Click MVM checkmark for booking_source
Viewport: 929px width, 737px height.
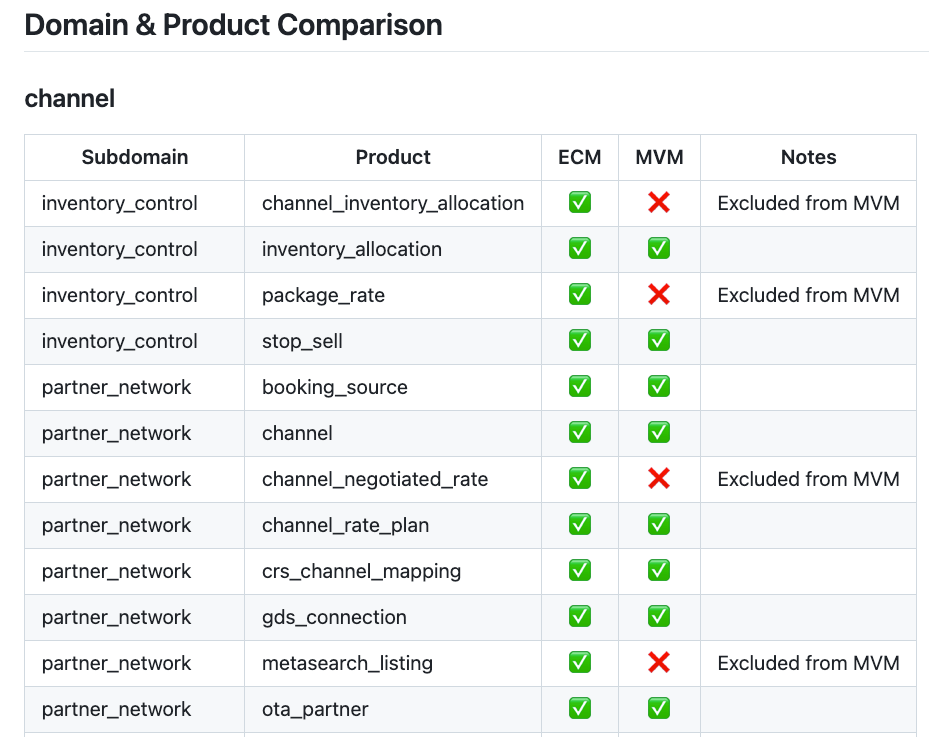(659, 387)
